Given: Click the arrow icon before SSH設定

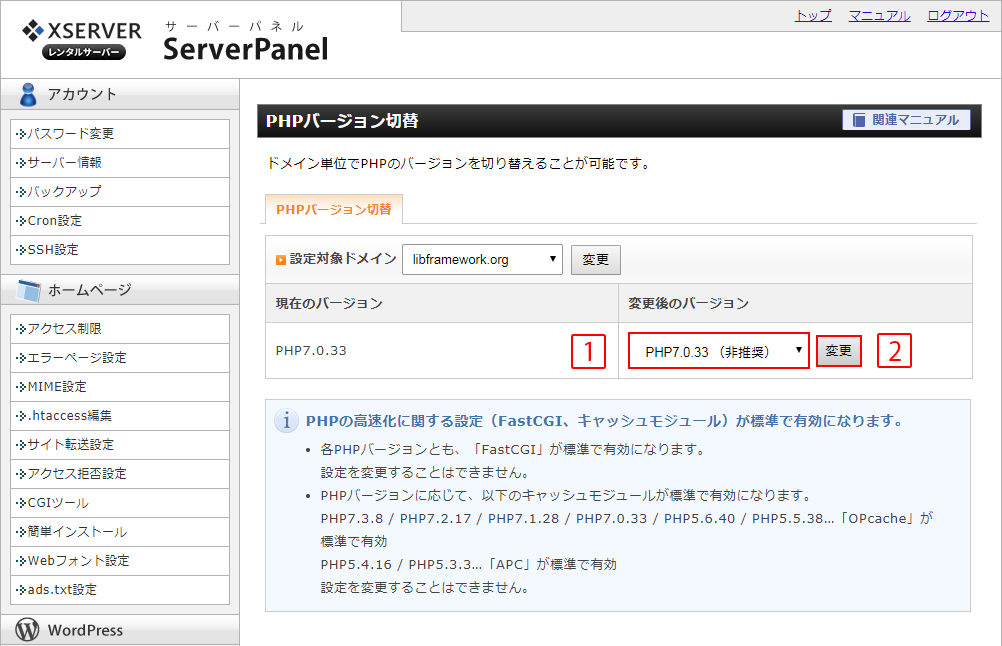Looking at the screenshot, I should (x=21, y=249).
